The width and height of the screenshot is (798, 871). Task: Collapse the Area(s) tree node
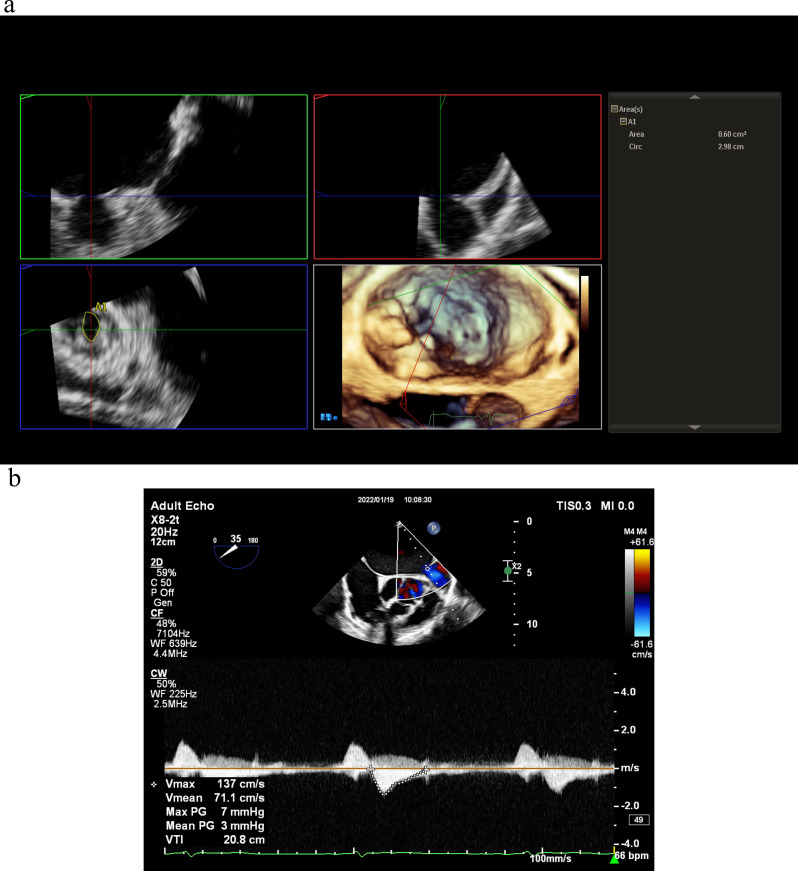(614, 109)
